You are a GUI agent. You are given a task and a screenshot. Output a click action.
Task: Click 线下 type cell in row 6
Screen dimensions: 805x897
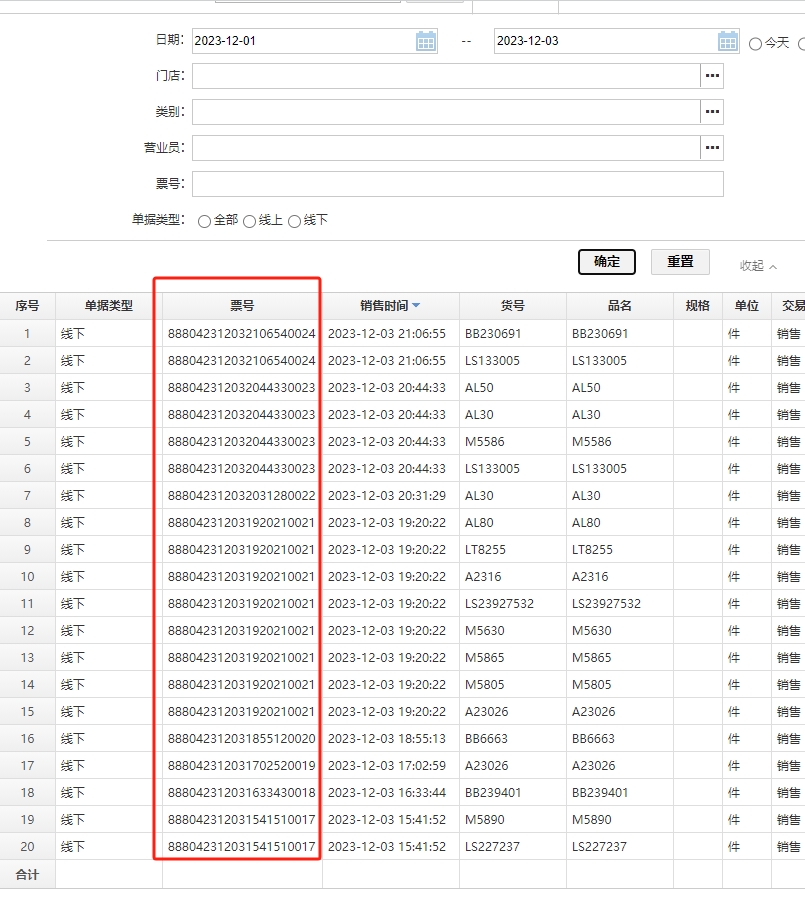coord(109,469)
